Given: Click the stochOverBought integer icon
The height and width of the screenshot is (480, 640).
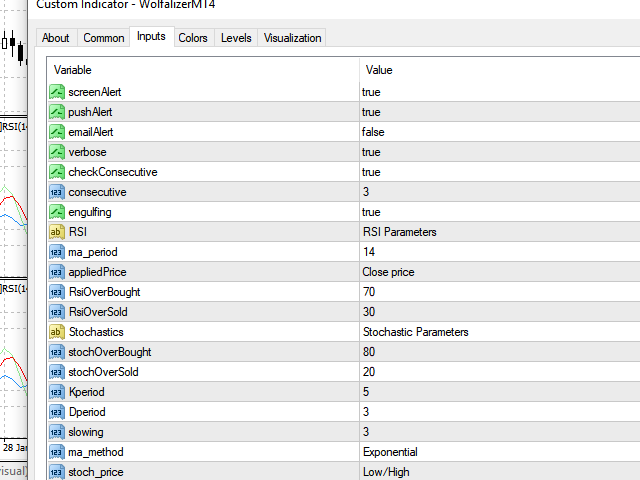Looking at the screenshot, I should pos(57,352).
